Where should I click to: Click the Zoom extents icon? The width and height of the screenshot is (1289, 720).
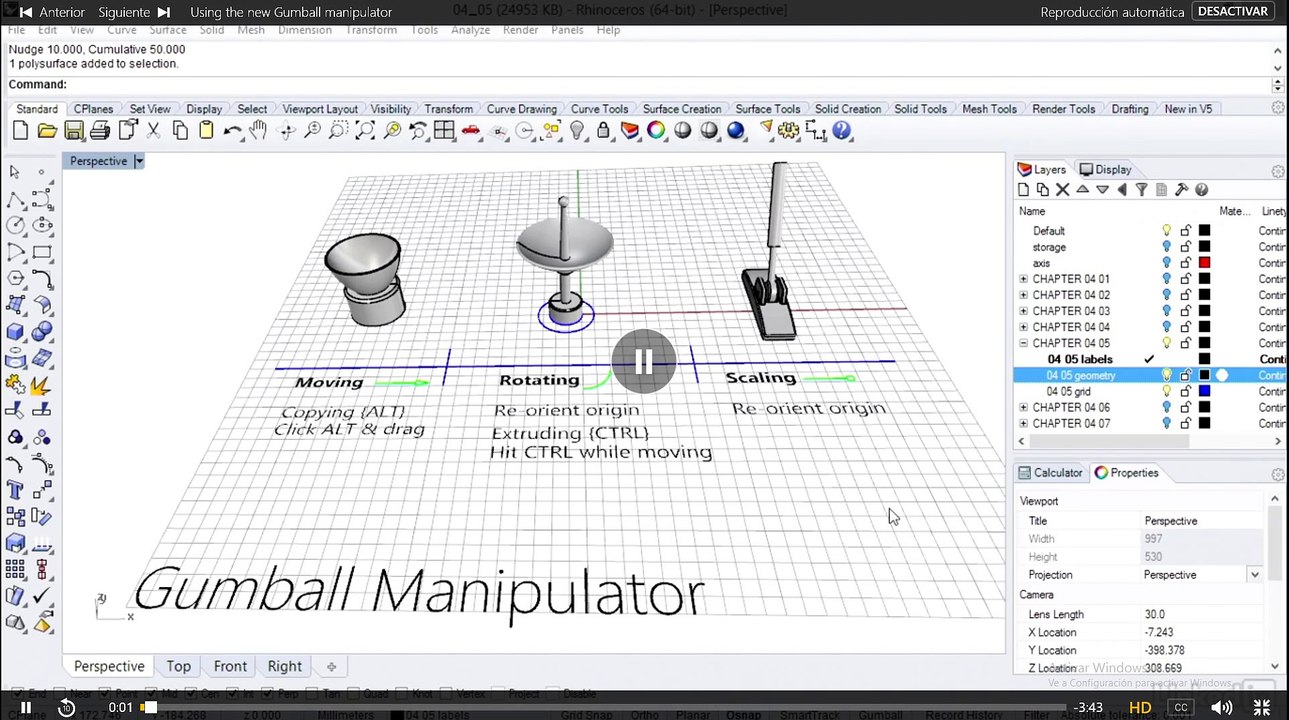[365, 131]
